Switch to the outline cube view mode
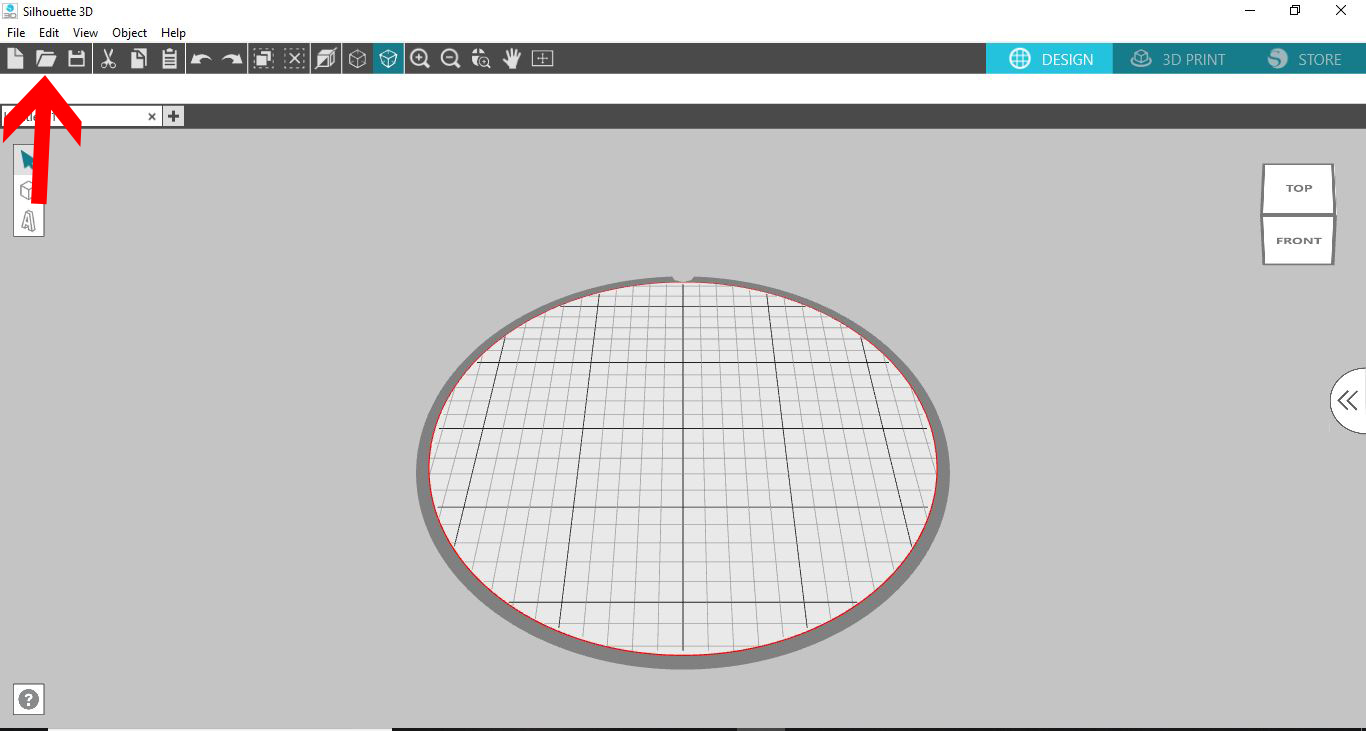1366x731 pixels. 357,59
